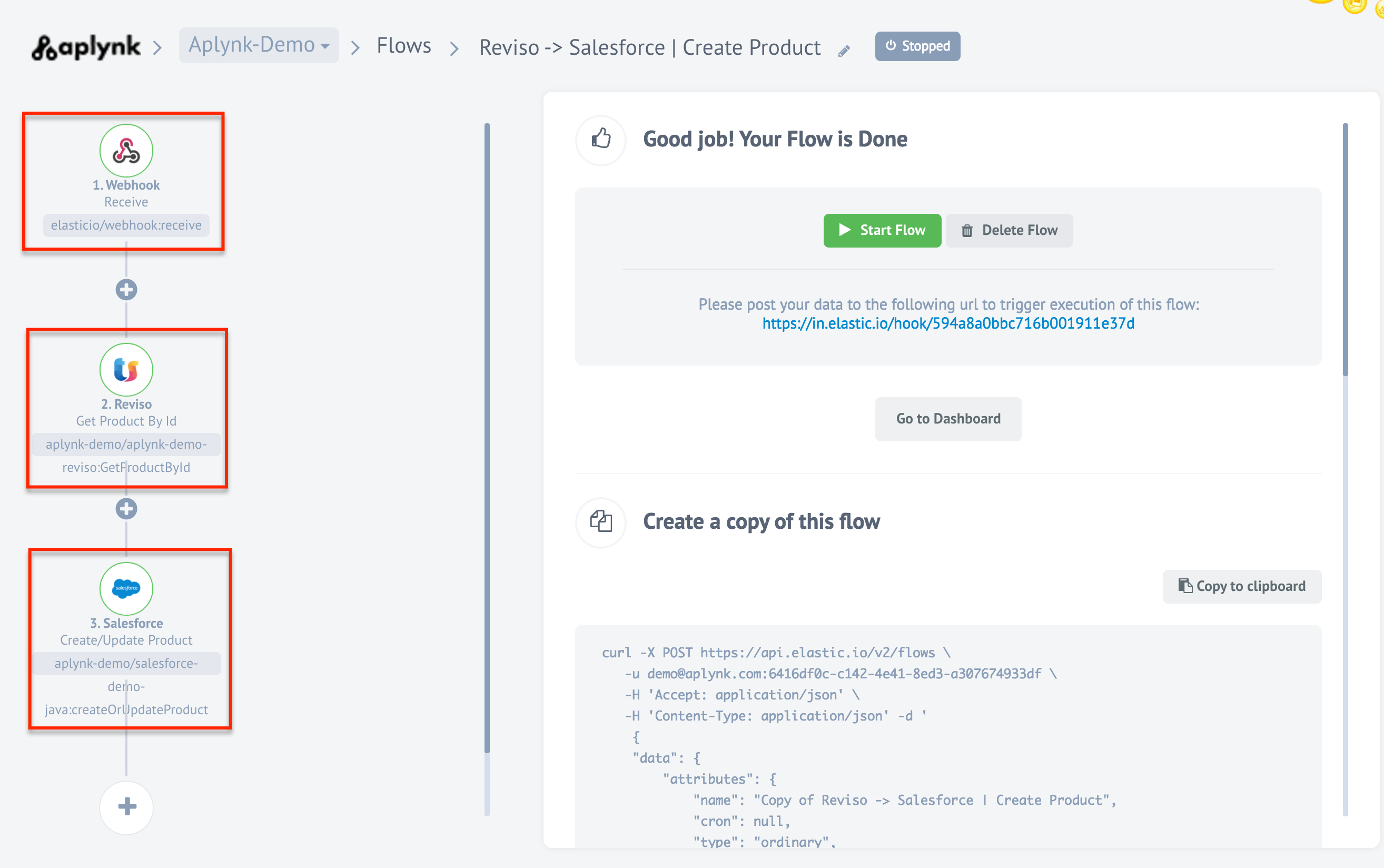The height and width of the screenshot is (868, 1384).
Task: Open the Salesforce step icon
Action: (126, 588)
